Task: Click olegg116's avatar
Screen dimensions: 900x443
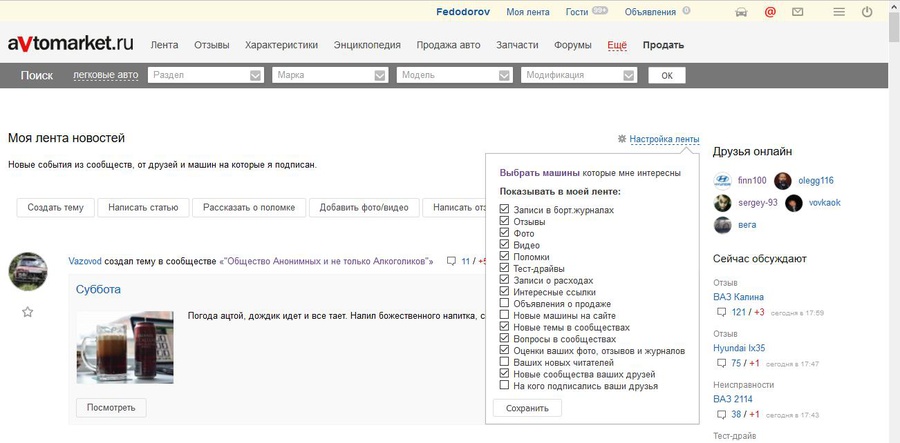Action: click(x=783, y=181)
